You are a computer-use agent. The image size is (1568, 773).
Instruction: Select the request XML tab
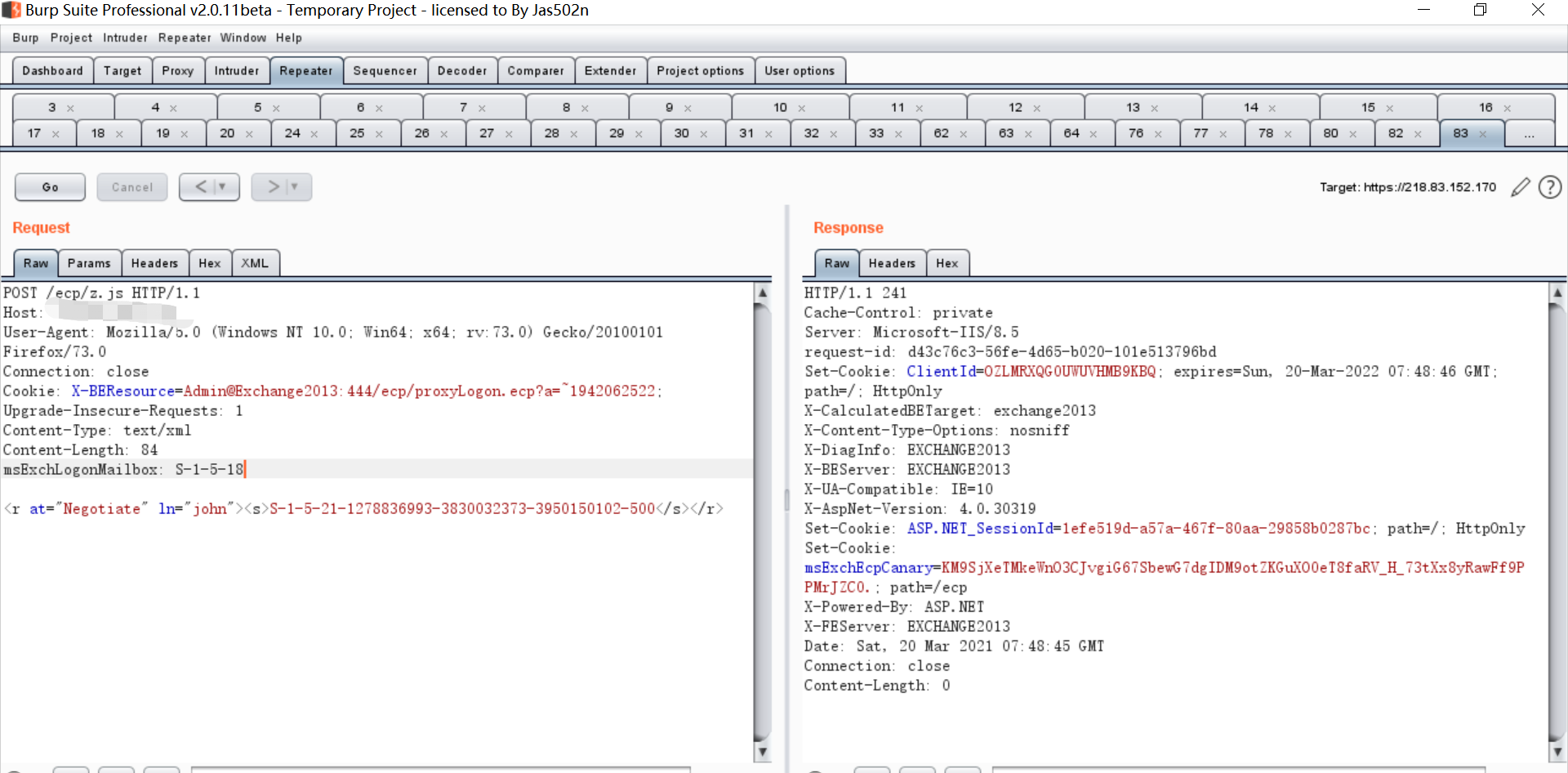pyautogui.click(x=255, y=263)
